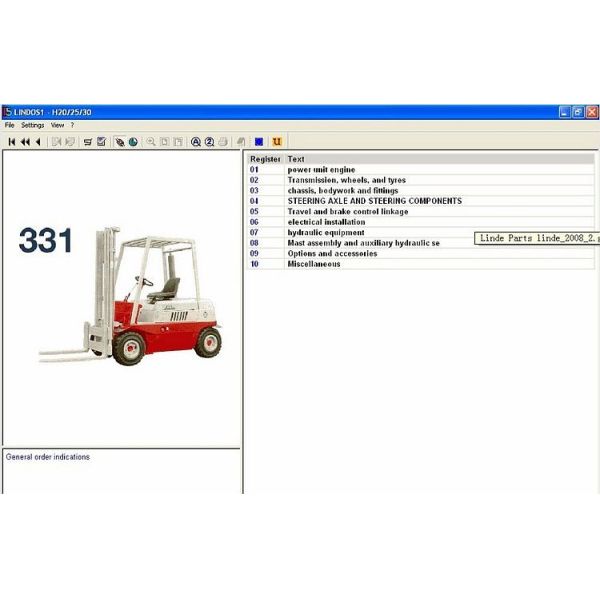Open the ? help menu
Image resolution: width=600 pixels, height=600 pixels.
pyautogui.click(x=72, y=126)
